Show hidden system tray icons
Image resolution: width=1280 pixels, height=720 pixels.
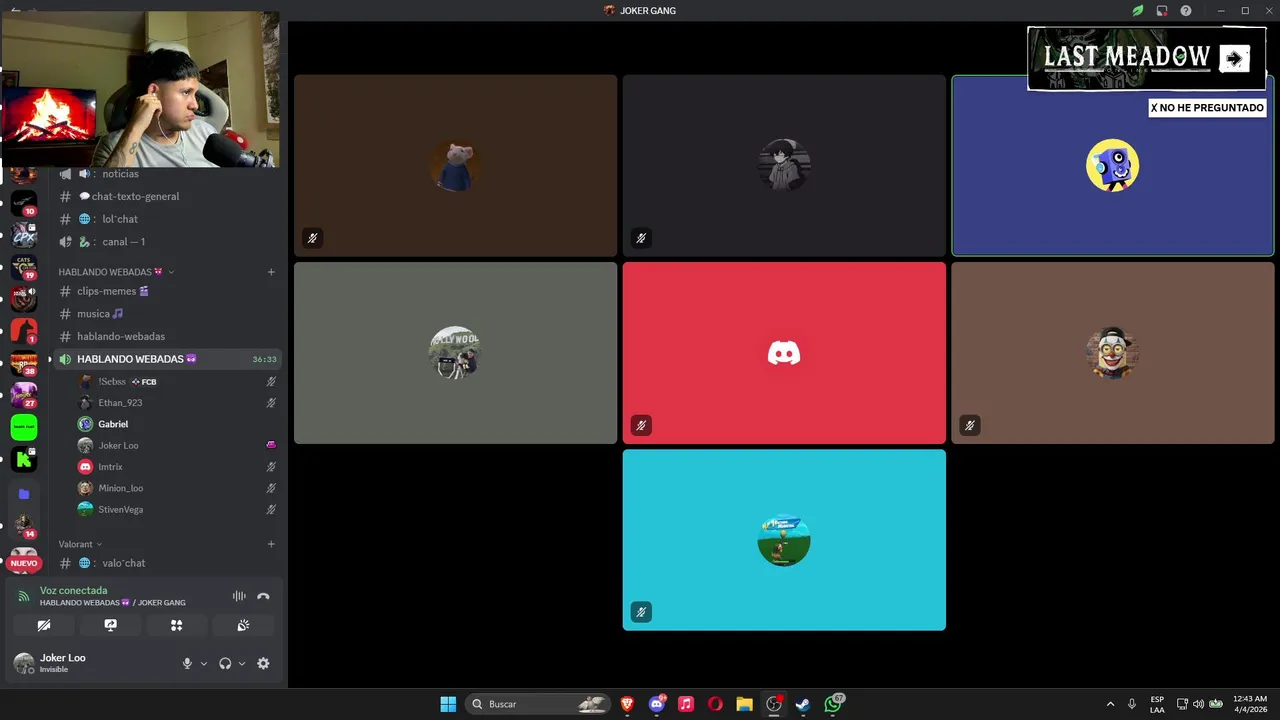coord(1110,704)
